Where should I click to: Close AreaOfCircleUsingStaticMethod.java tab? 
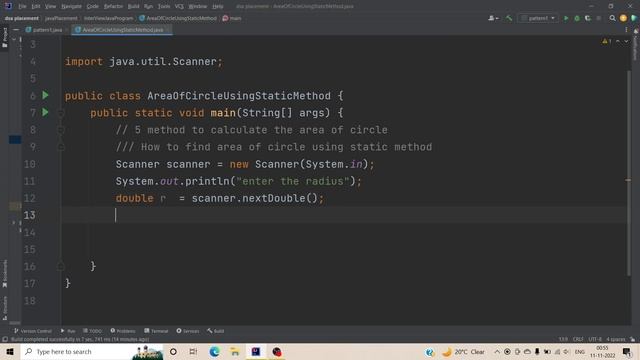pos(168,30)
